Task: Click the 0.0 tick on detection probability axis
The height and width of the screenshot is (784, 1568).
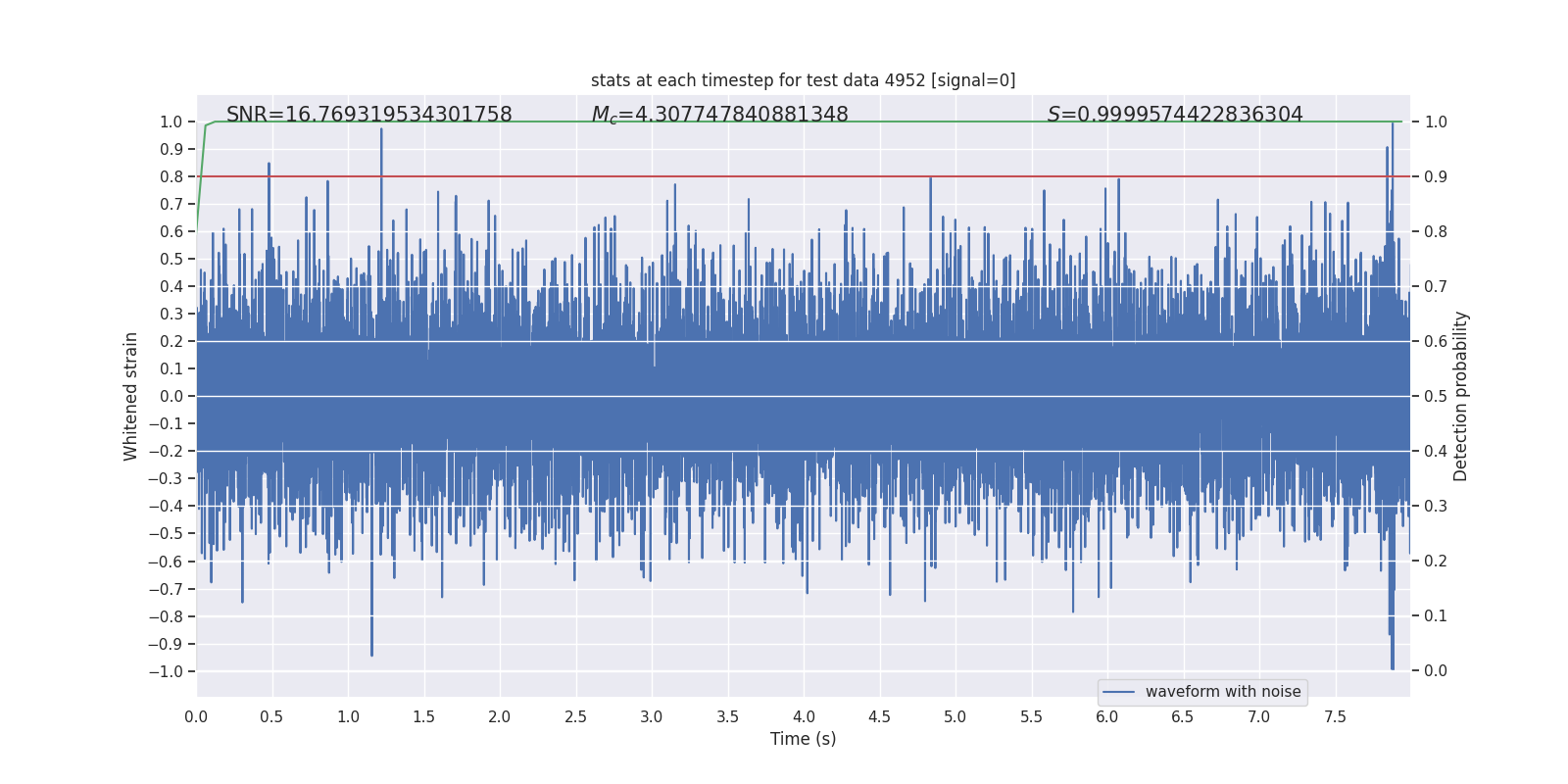Action: (x=1436, y=670)
